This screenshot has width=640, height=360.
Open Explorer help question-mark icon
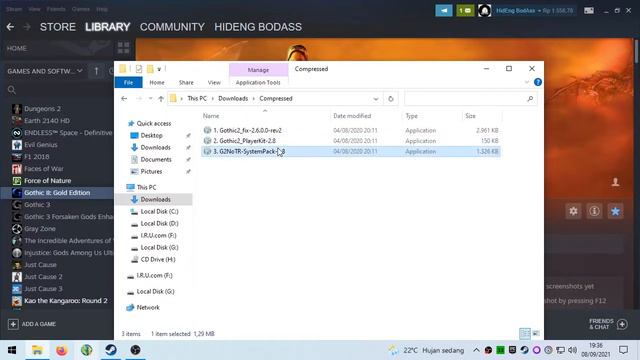(538, 82)
